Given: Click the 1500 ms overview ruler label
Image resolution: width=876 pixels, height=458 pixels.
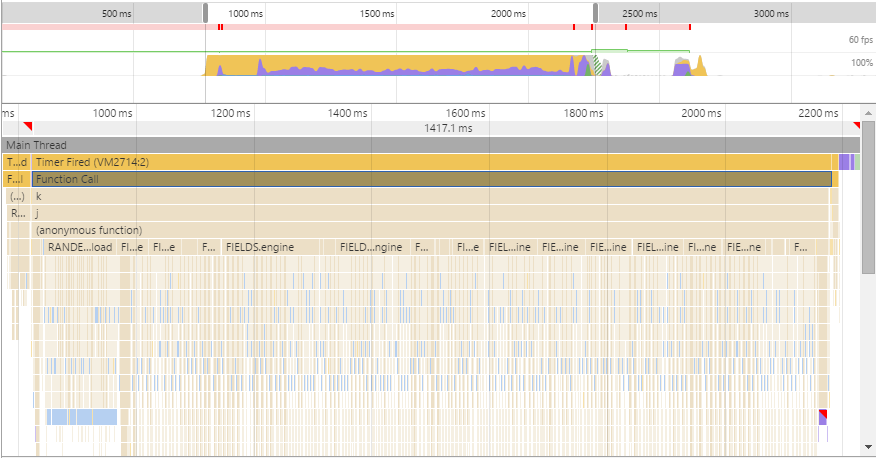Looking at the screenshot, I should (377, 13).
